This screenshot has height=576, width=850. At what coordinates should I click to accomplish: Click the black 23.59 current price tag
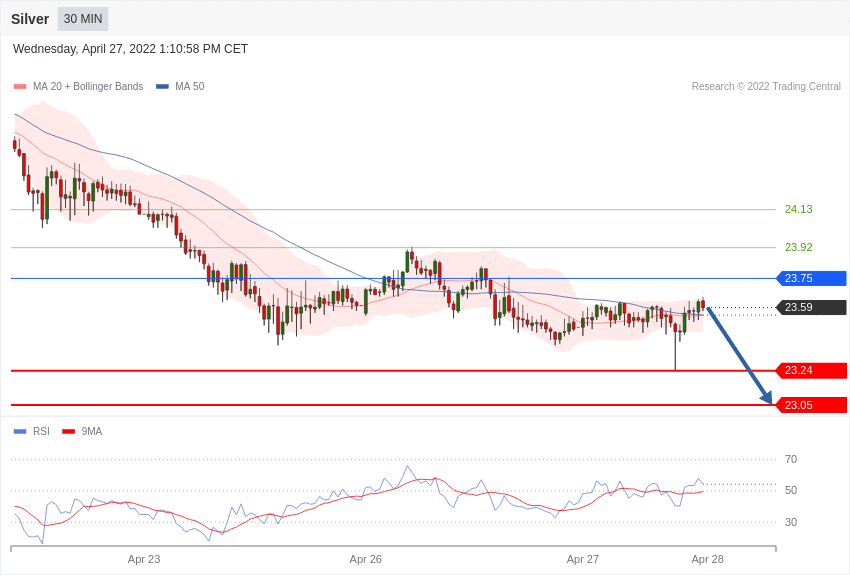812,307
